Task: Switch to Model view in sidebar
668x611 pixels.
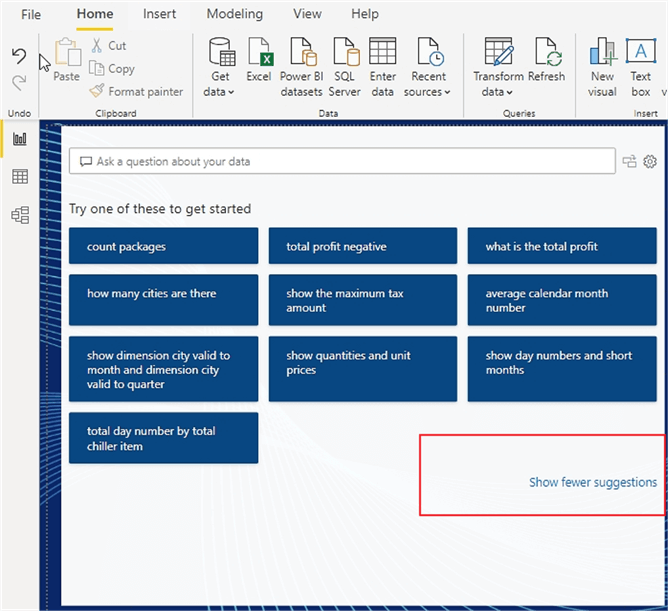Action: tap(20, 215)
